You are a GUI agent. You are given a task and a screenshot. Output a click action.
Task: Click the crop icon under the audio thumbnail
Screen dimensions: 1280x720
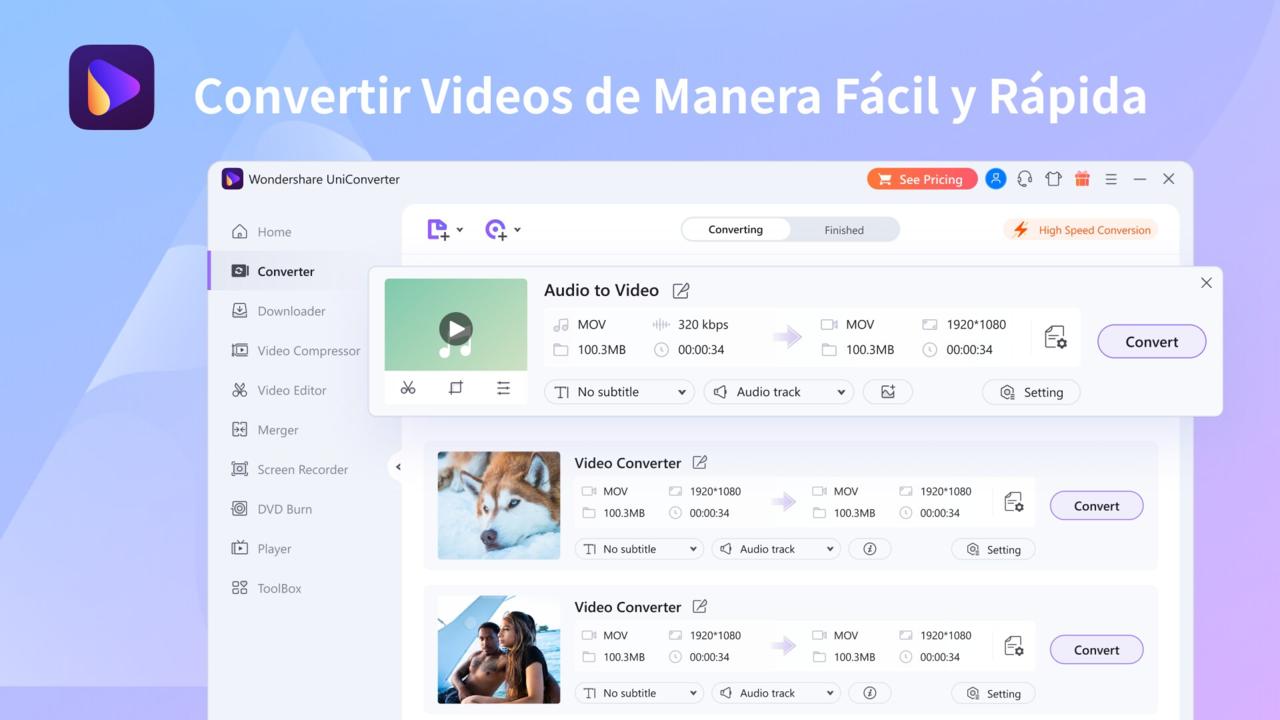coord(456,388)
